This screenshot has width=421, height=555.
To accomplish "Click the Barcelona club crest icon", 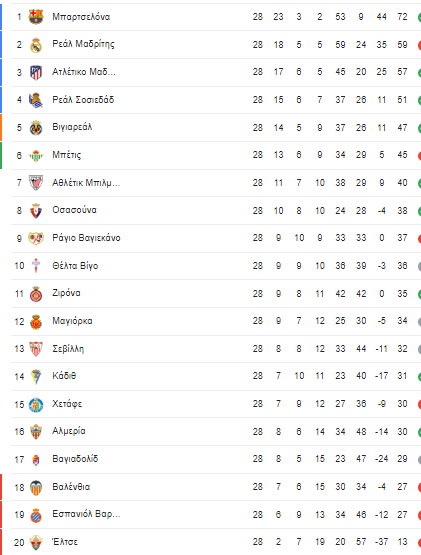I will (36, 17).
